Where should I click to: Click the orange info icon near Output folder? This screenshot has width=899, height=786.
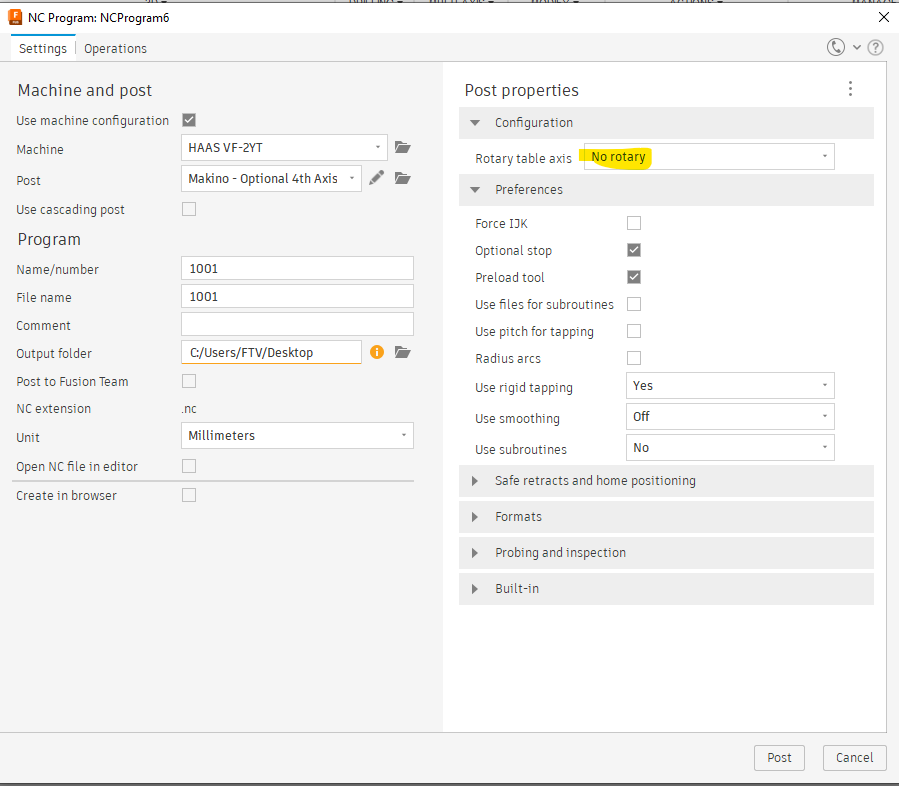(377, 352)
